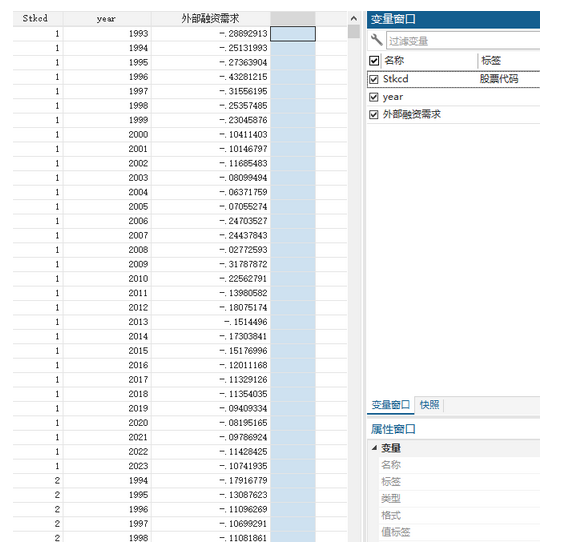
Task: Click the data grid vertical scrollbar thumb
Action: [x=354, y=31]
